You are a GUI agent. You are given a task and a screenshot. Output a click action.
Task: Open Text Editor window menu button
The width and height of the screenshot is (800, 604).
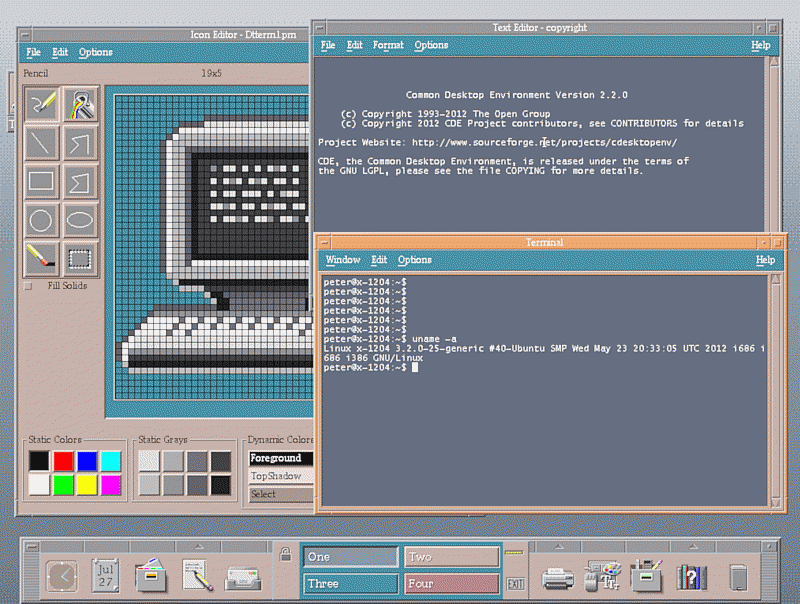click(319, 28)
